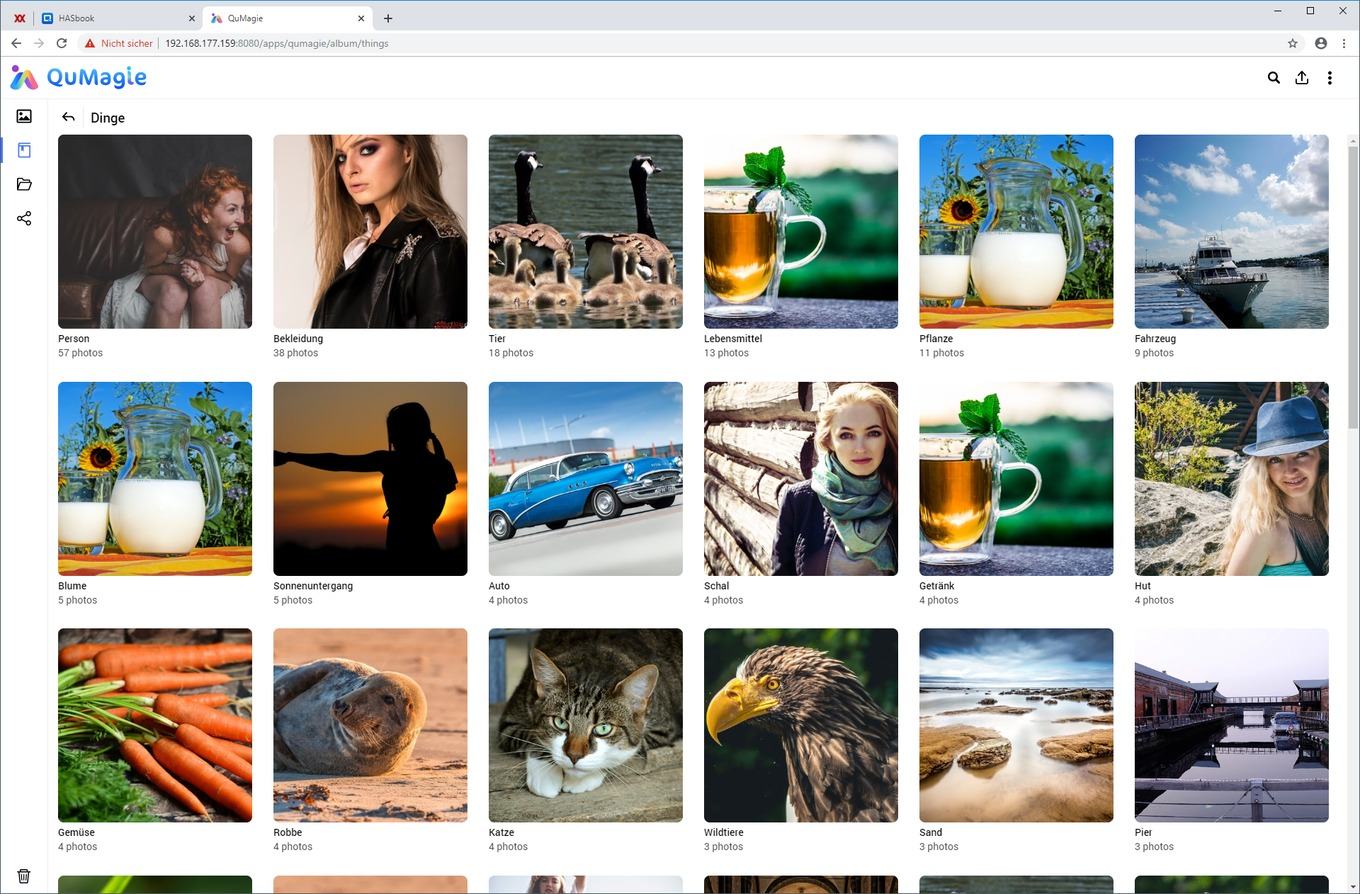Viewport: 1360px width, 894px height.
Task: Open the browser profile icon
Action: (x=1321, y=43)
